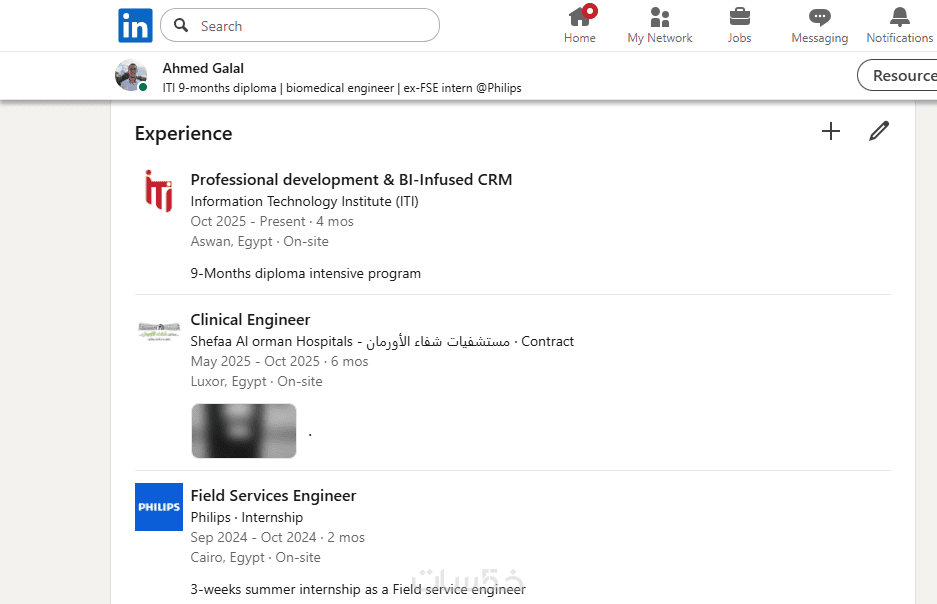
Task: Add new experience with plus icon
Action: pyautogui.click(x=831, y=131)
